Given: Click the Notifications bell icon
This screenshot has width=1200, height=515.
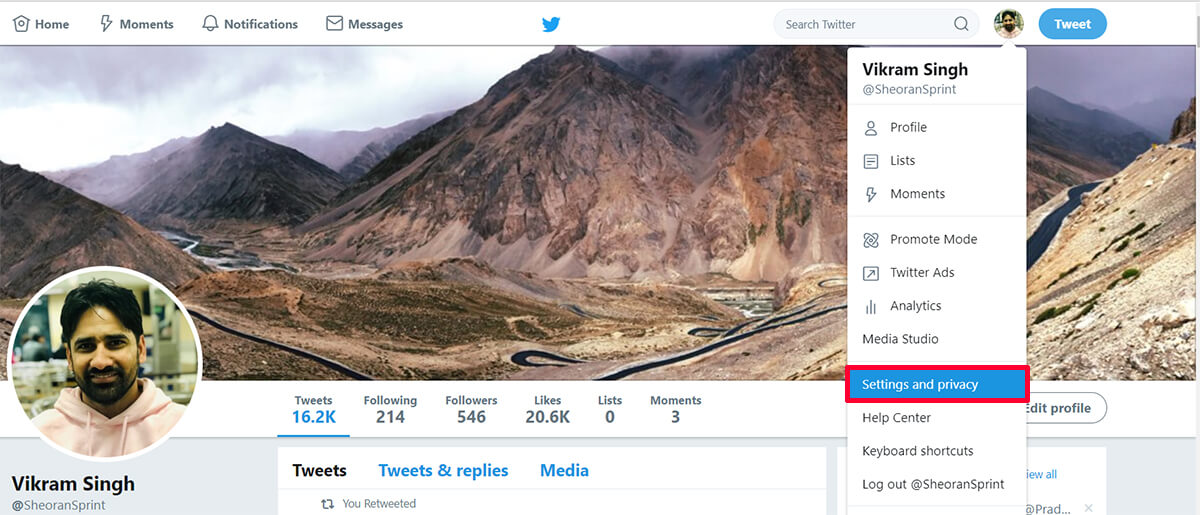Looking at the screenshot, I should tap(210, 23).
